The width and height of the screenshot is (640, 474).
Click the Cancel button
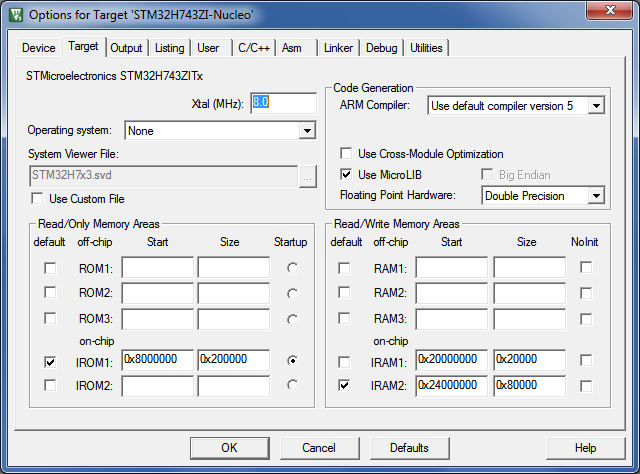[x=319, y=448]
